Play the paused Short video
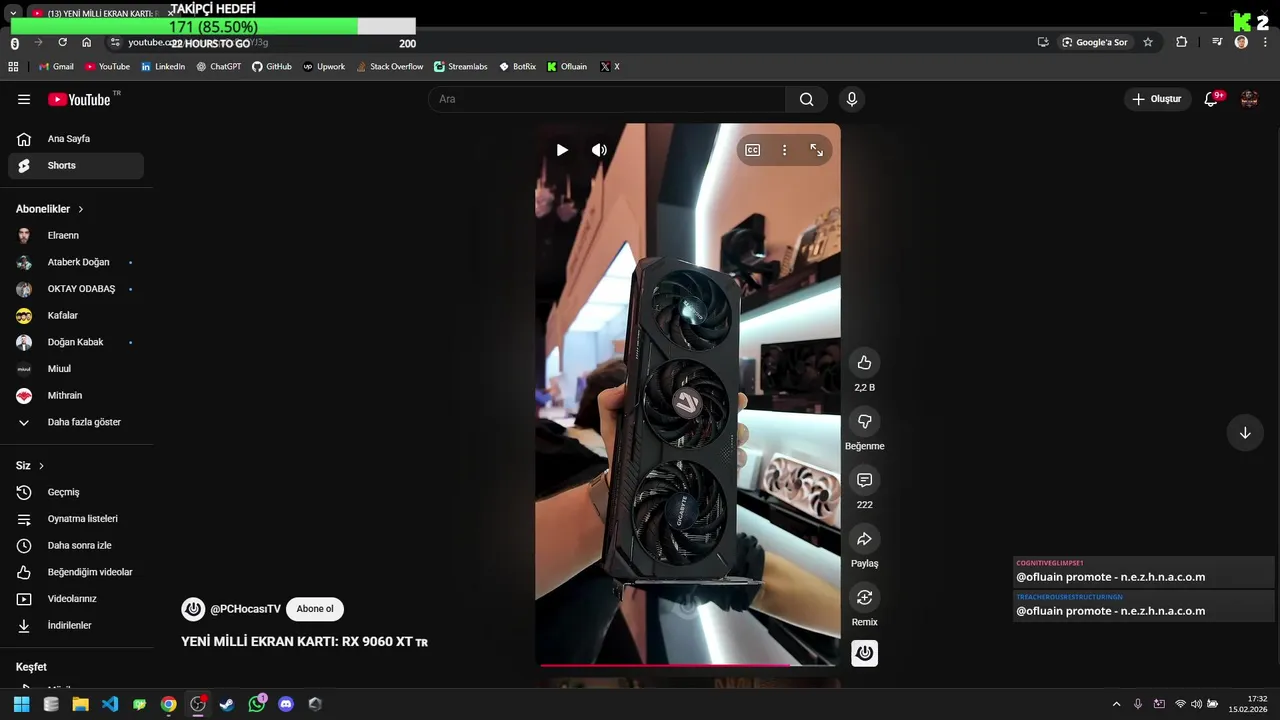 (x=562, y=150)
